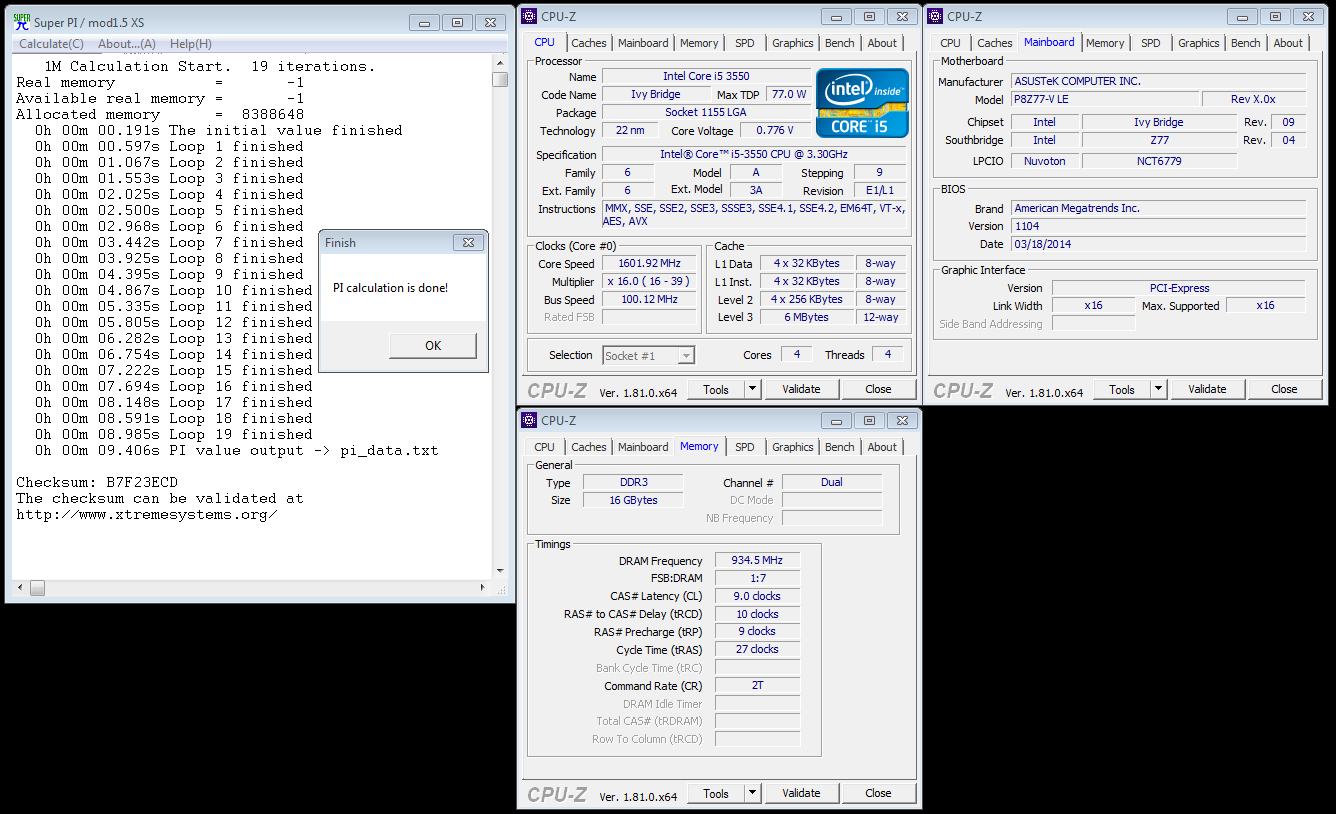
Task: Click the Super PI vertical scrollbar up arrow
Action: pyautogui.click(x=500, y=64)
